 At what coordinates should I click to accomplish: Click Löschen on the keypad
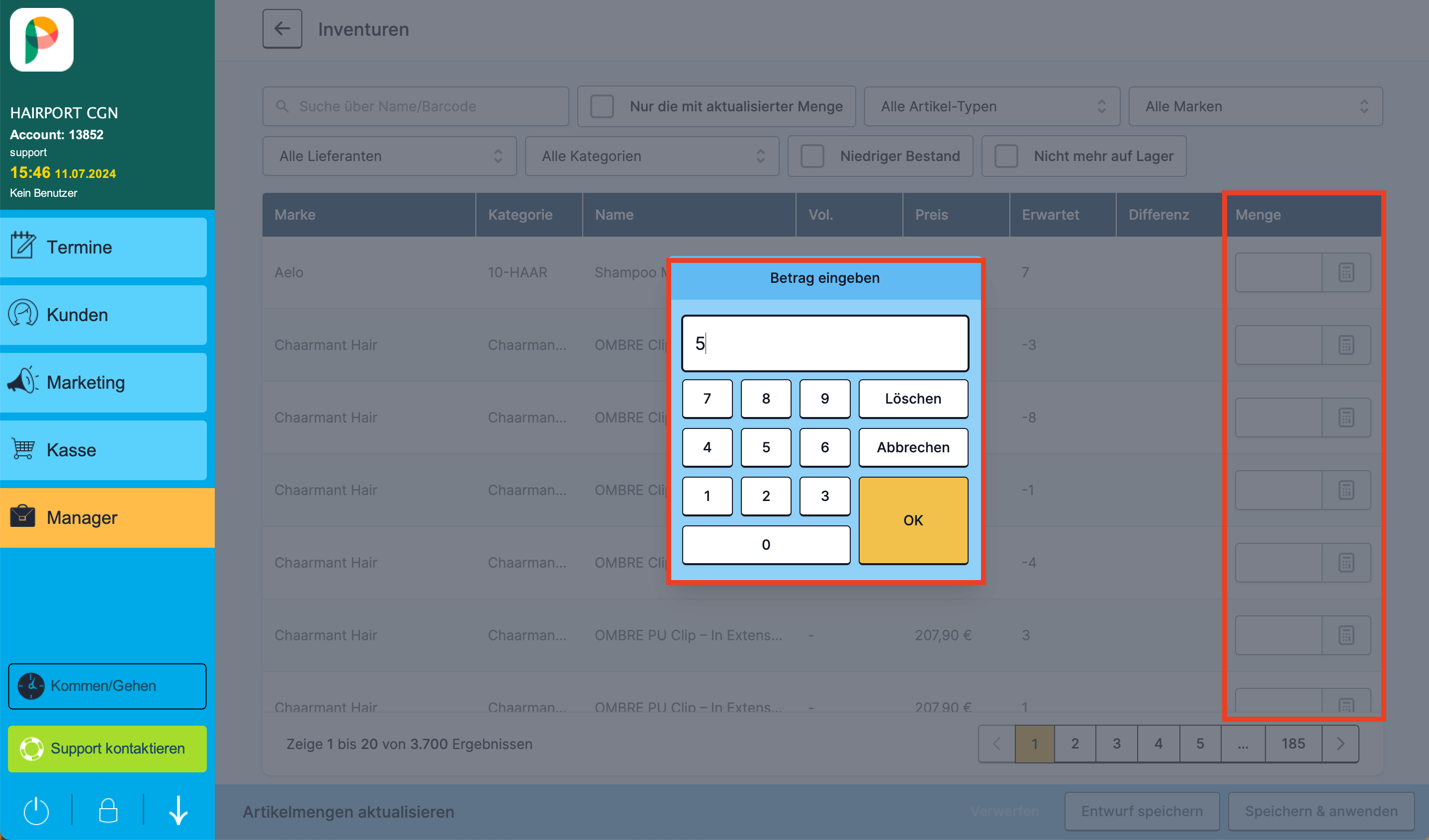click(x=913, y=399)
